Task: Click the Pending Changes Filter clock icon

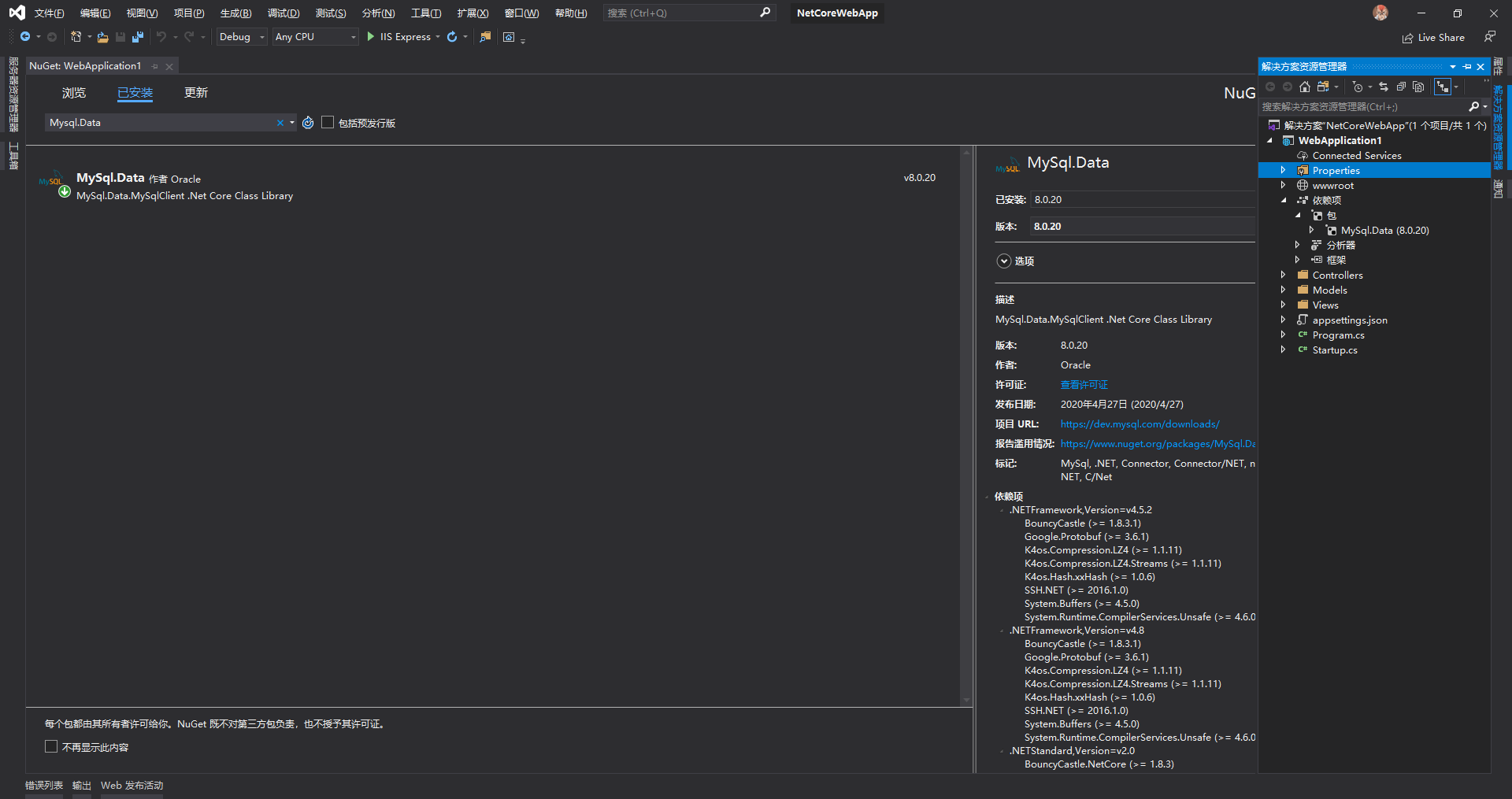Action: [1357, 87]
